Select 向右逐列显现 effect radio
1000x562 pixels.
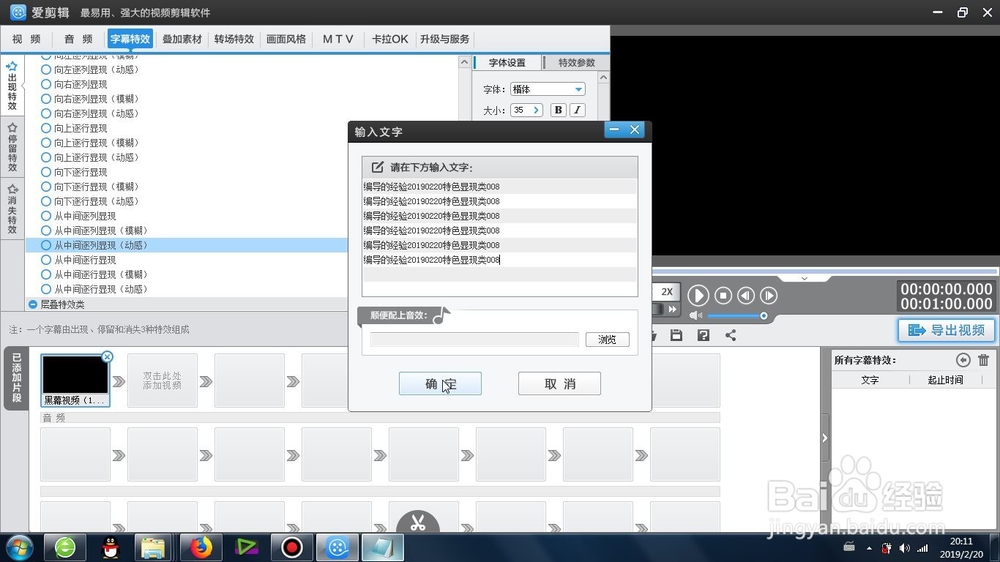pos(46,84)
